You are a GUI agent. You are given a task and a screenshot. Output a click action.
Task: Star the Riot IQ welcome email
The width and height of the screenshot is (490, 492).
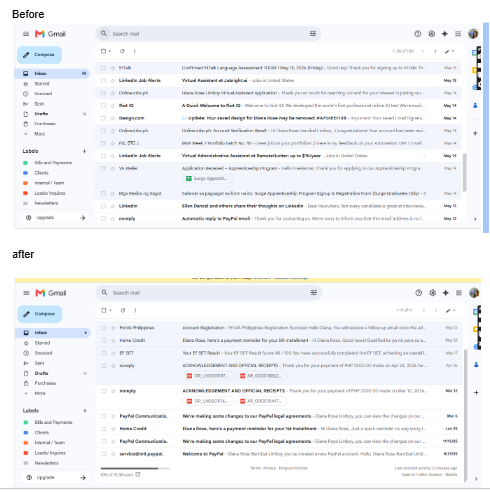point(113,106)
